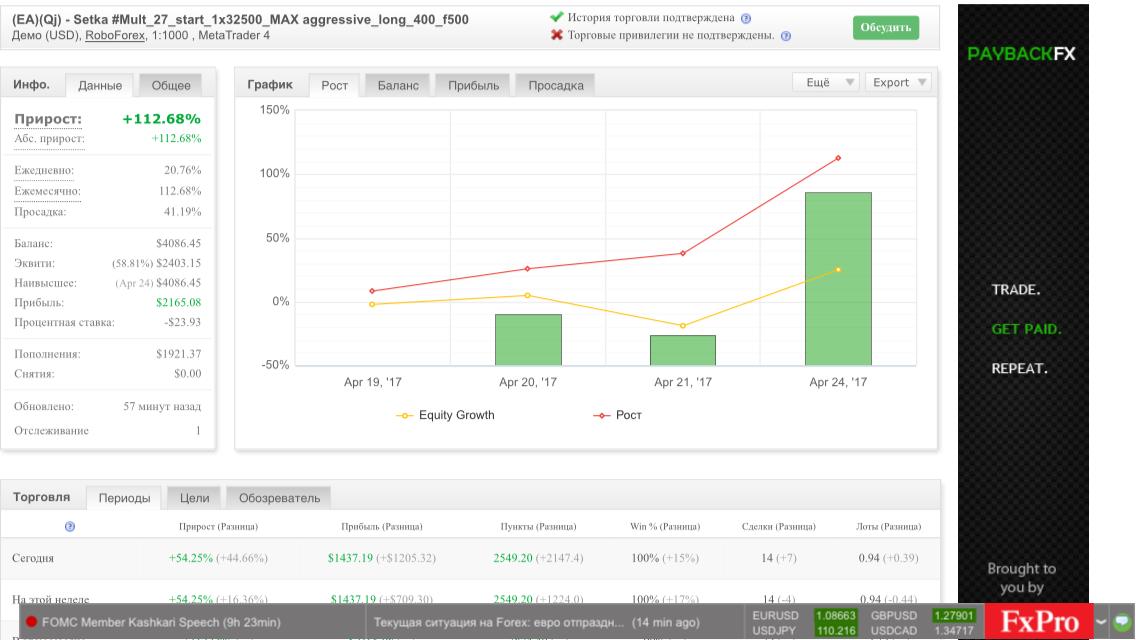Open the Ещё dropdown above the chart

[827, 83]
